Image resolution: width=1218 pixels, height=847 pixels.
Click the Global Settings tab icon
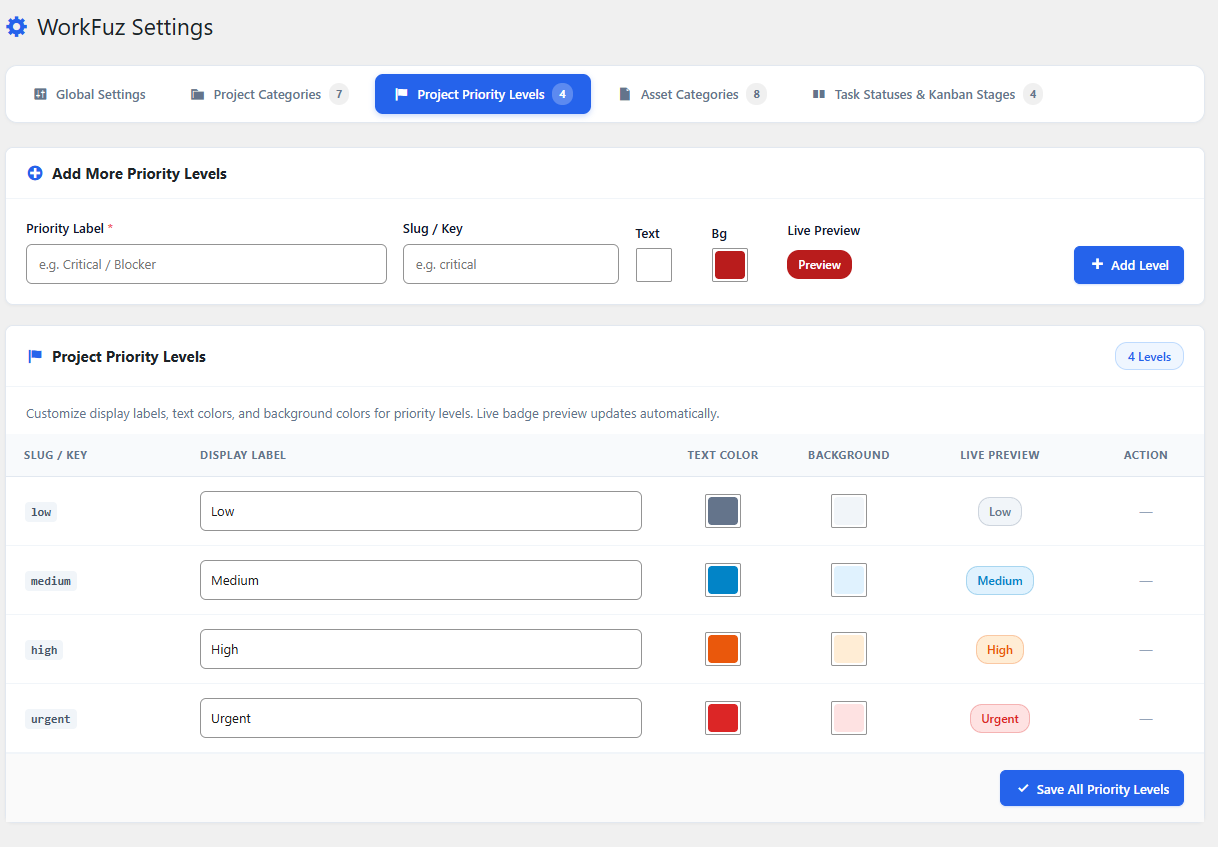pyautogui.click(x=40, y=94)
